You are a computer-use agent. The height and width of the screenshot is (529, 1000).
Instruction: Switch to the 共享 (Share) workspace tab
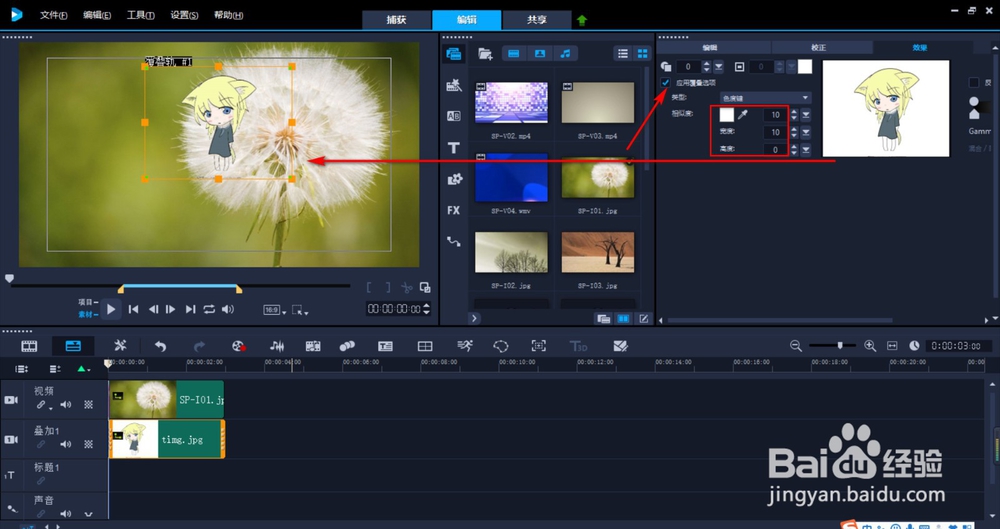coord(536,20)
